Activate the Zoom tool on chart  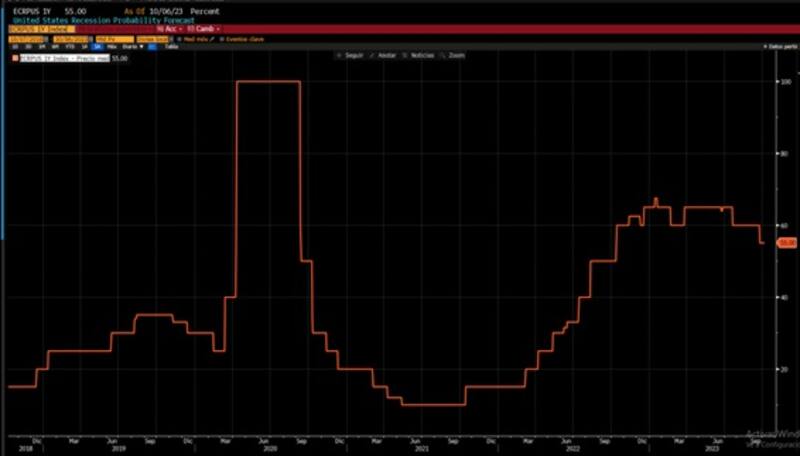(456, 55)
